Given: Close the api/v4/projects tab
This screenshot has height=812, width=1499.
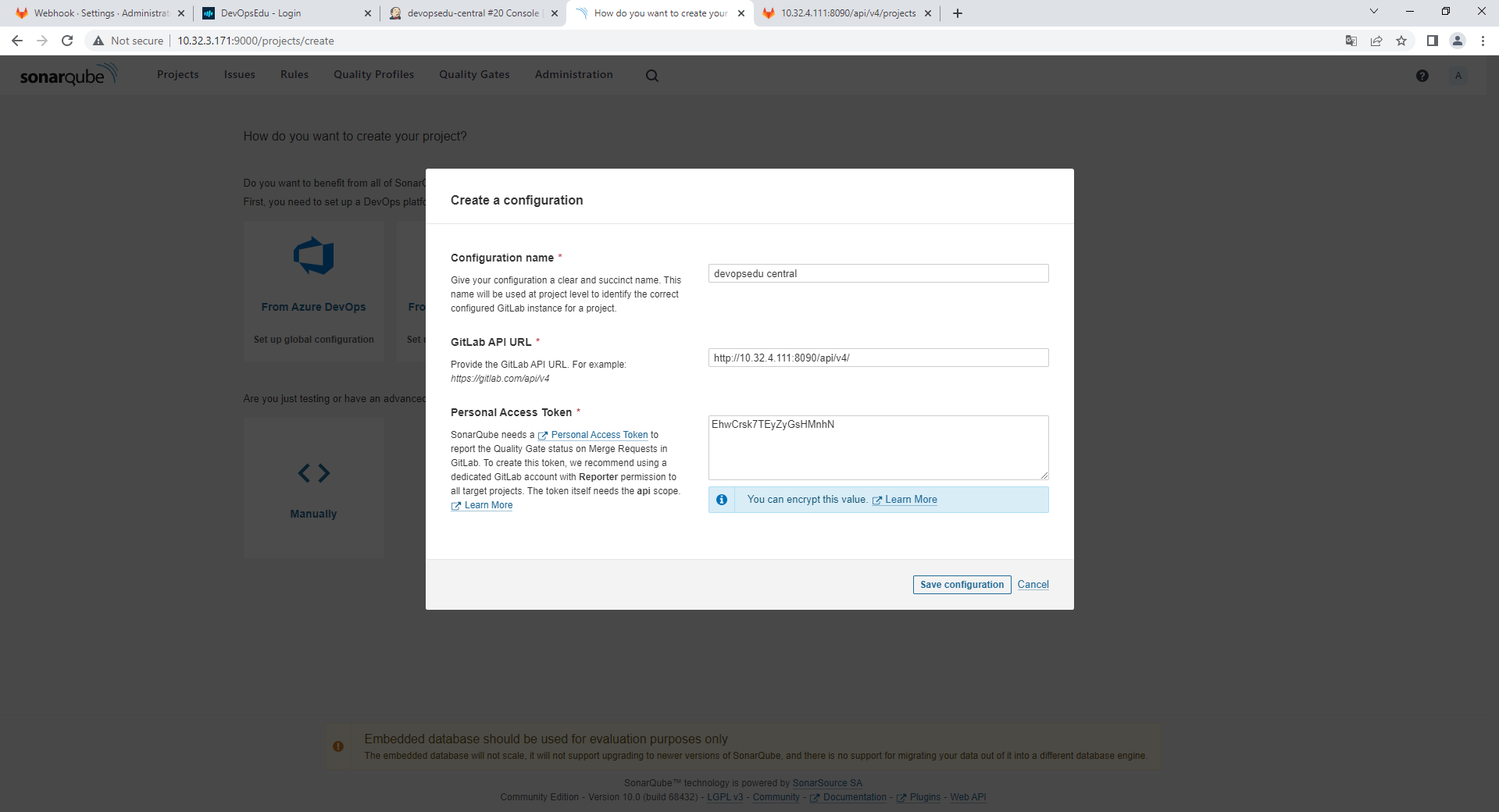Looking at the screenshot, I should [928, 13].
